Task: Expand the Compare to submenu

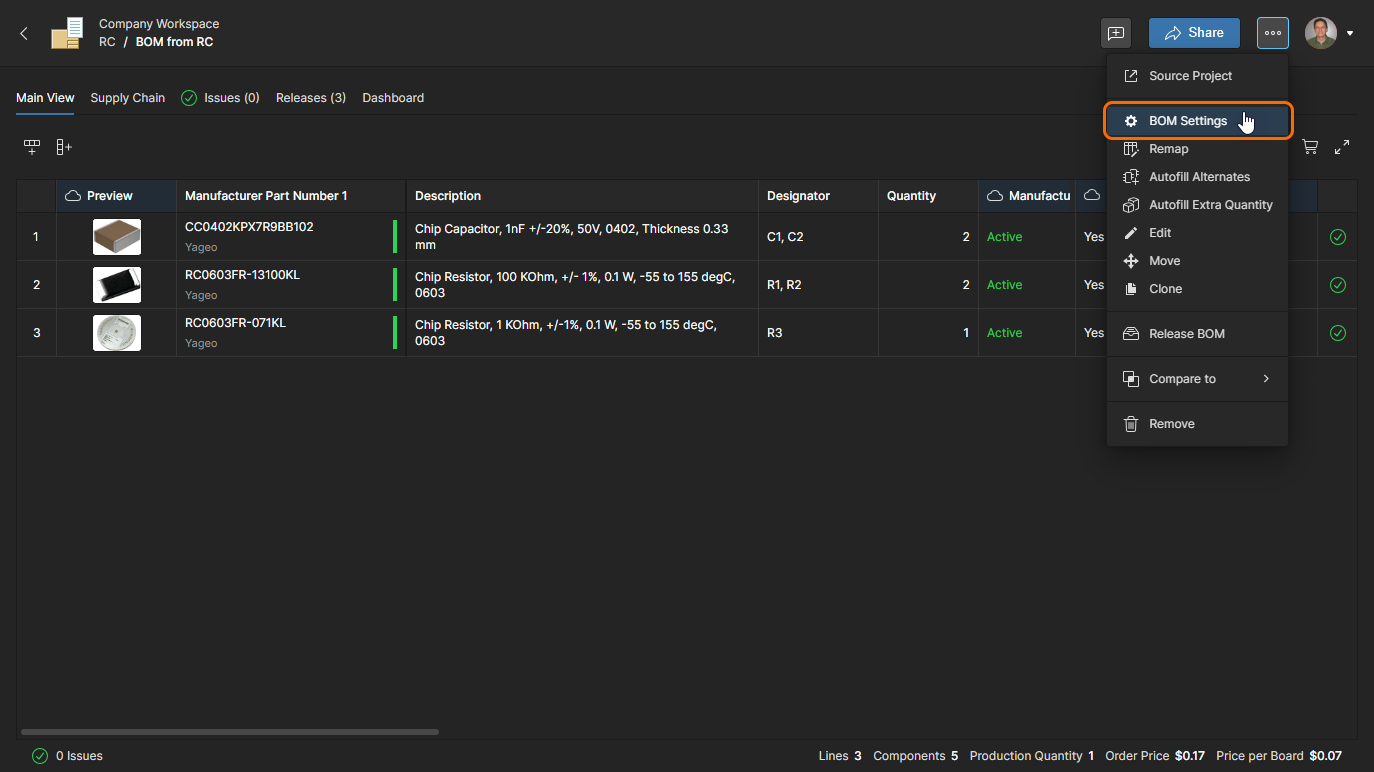Action: tap(1197, 379)
